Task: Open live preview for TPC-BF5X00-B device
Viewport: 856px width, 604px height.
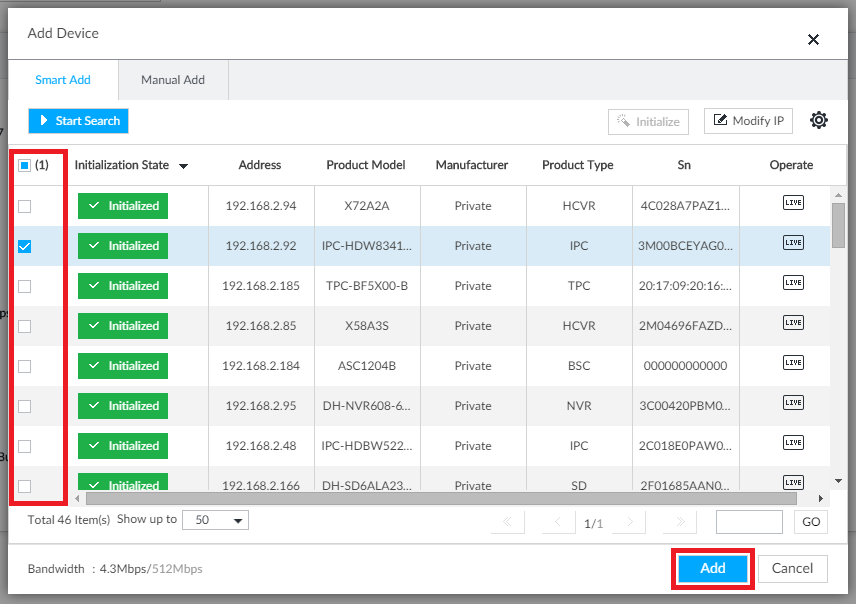Action: 792,283
